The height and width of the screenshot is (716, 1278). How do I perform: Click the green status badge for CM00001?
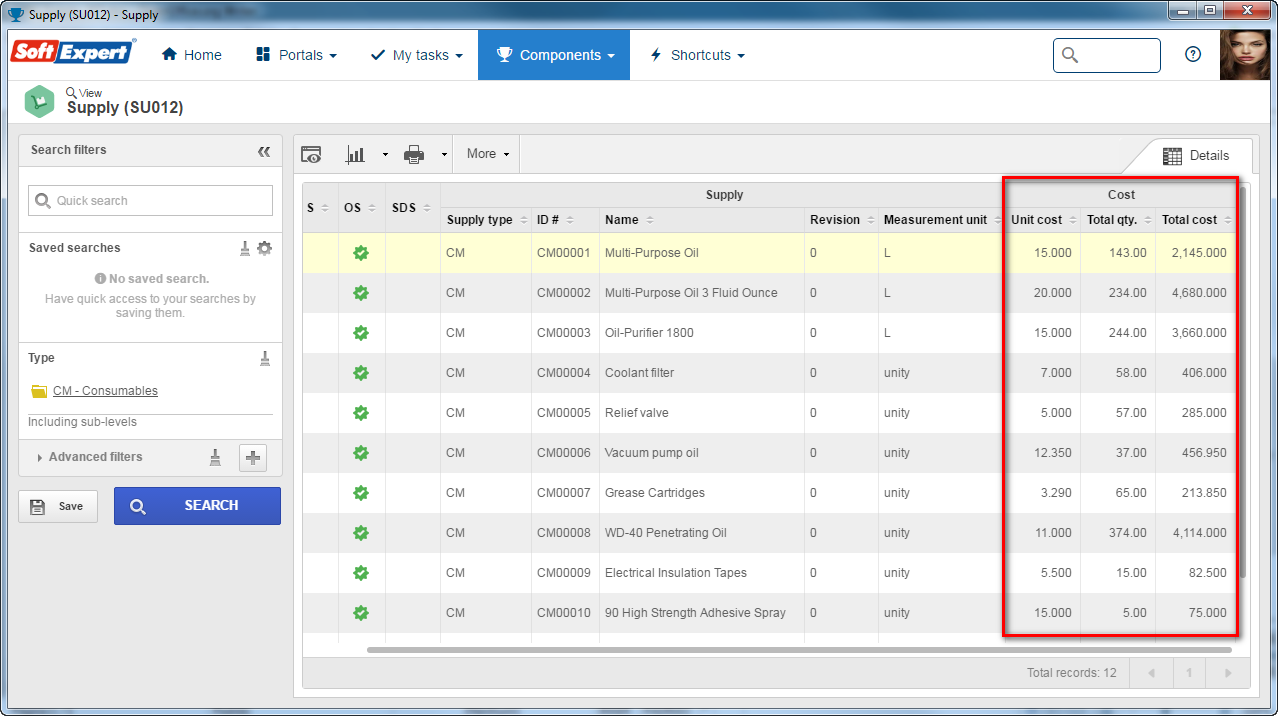click(x=361, y=253)
